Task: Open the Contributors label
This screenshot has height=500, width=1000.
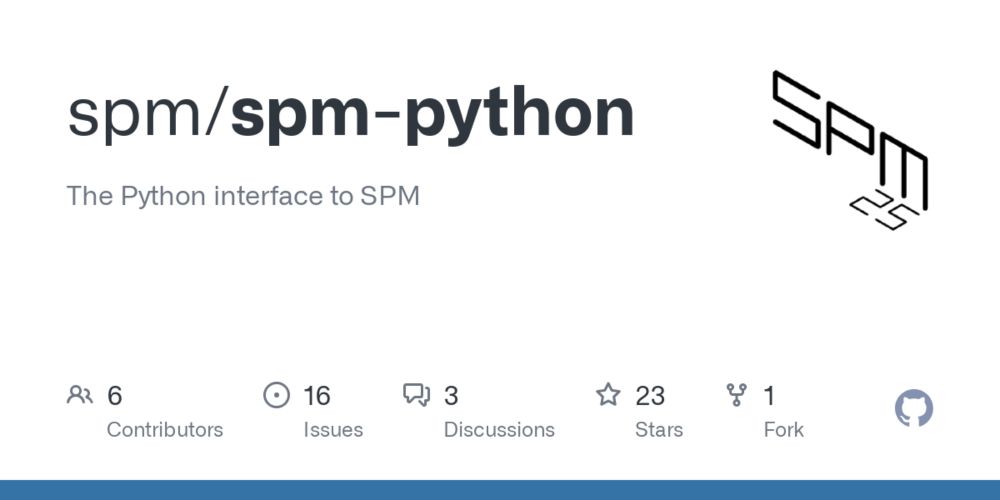Action: pos(165,430)
